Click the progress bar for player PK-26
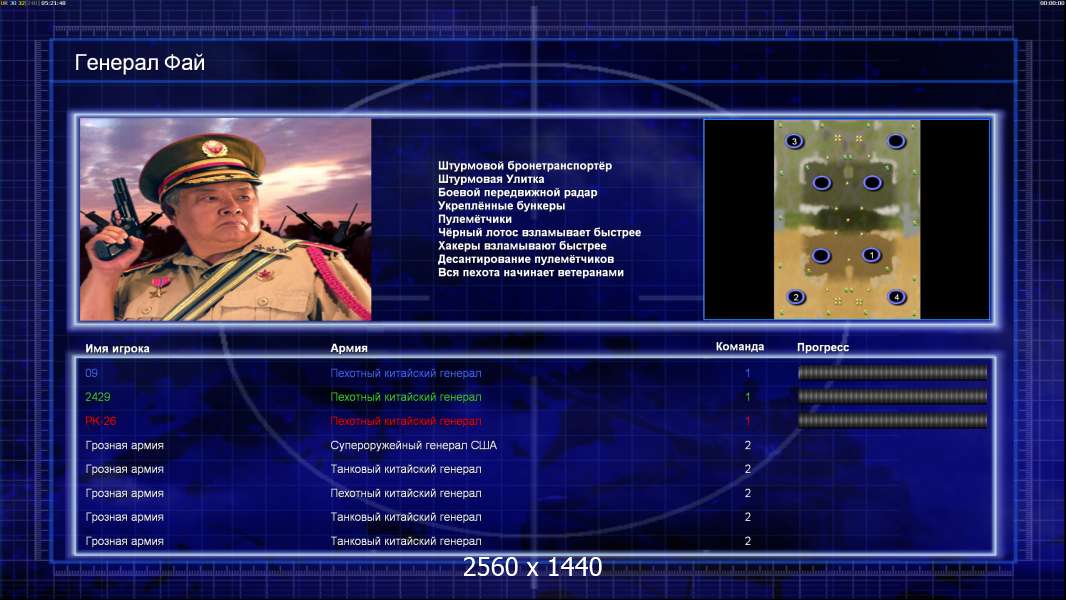Viewport: 1066px width, 600px height. tap(892, 421)
